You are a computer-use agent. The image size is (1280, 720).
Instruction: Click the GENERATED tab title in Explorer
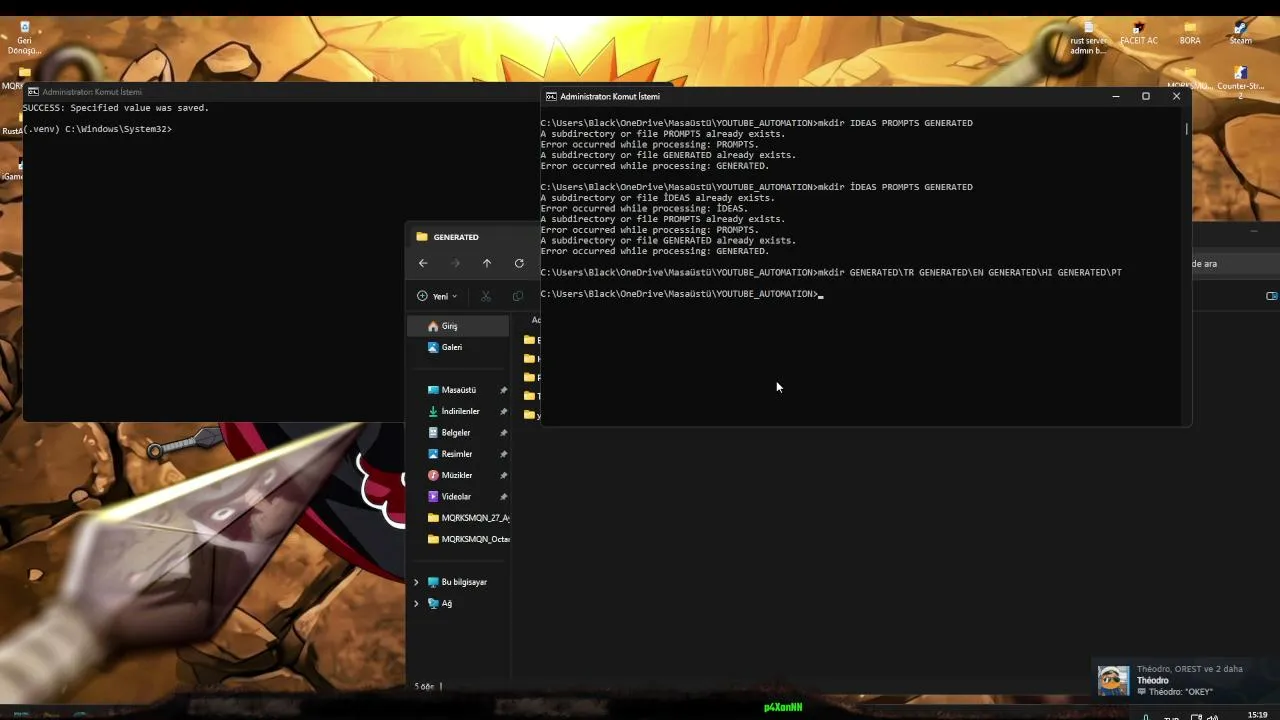pyautogui.click(x=456, y=237)
